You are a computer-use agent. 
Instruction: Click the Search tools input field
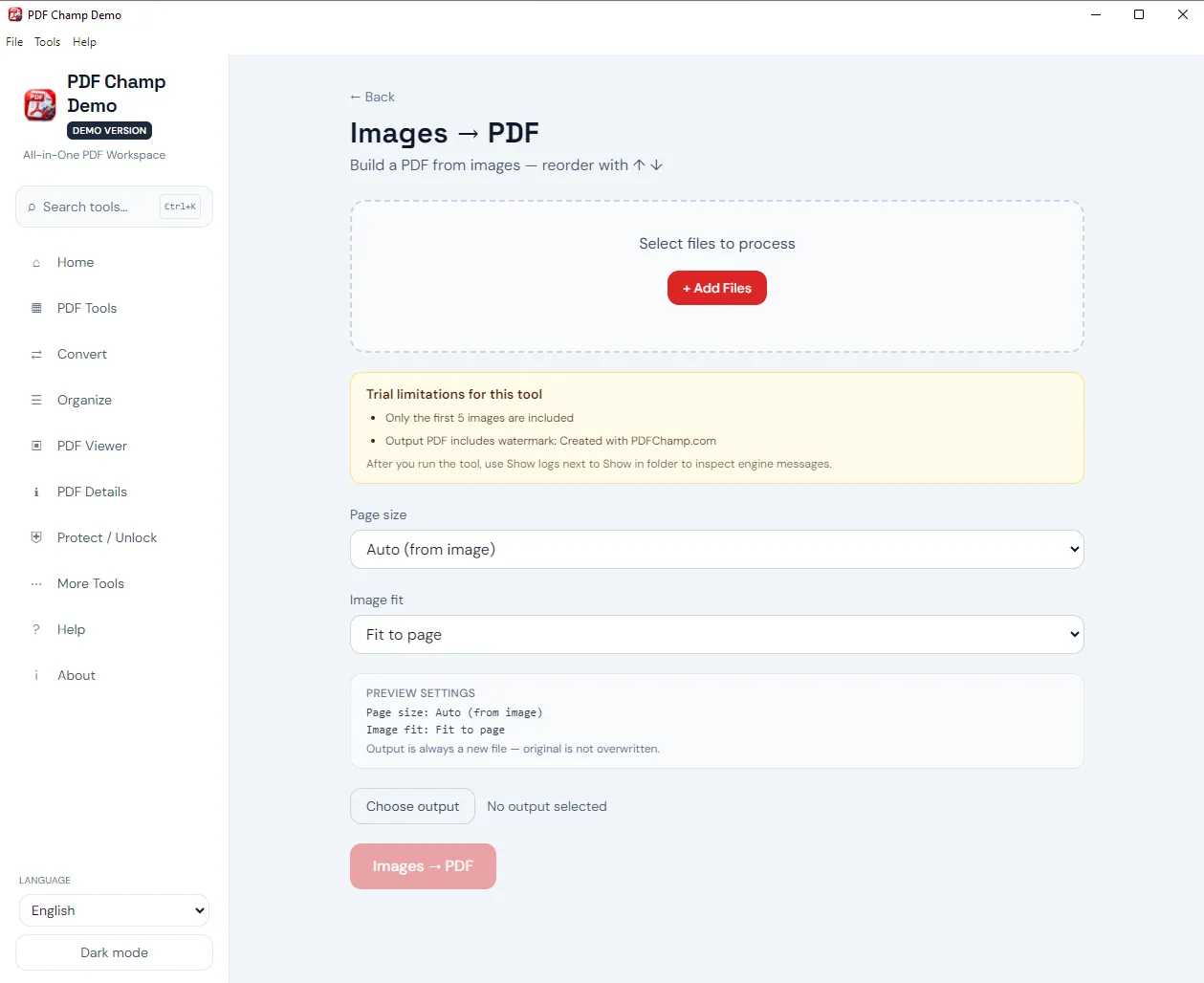pyautogui.click(x=114, y=207)
